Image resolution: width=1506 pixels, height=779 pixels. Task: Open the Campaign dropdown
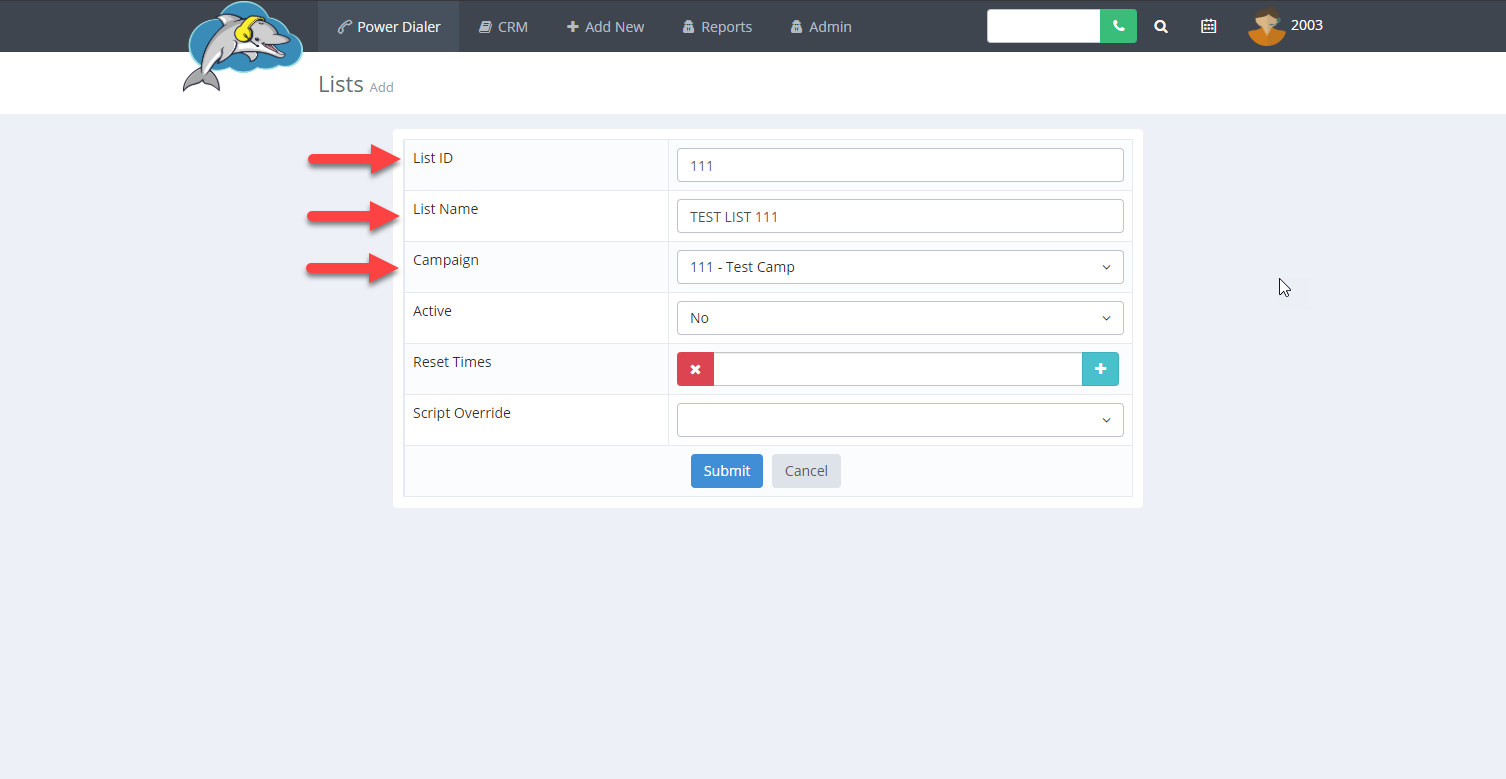click(900, 267)
